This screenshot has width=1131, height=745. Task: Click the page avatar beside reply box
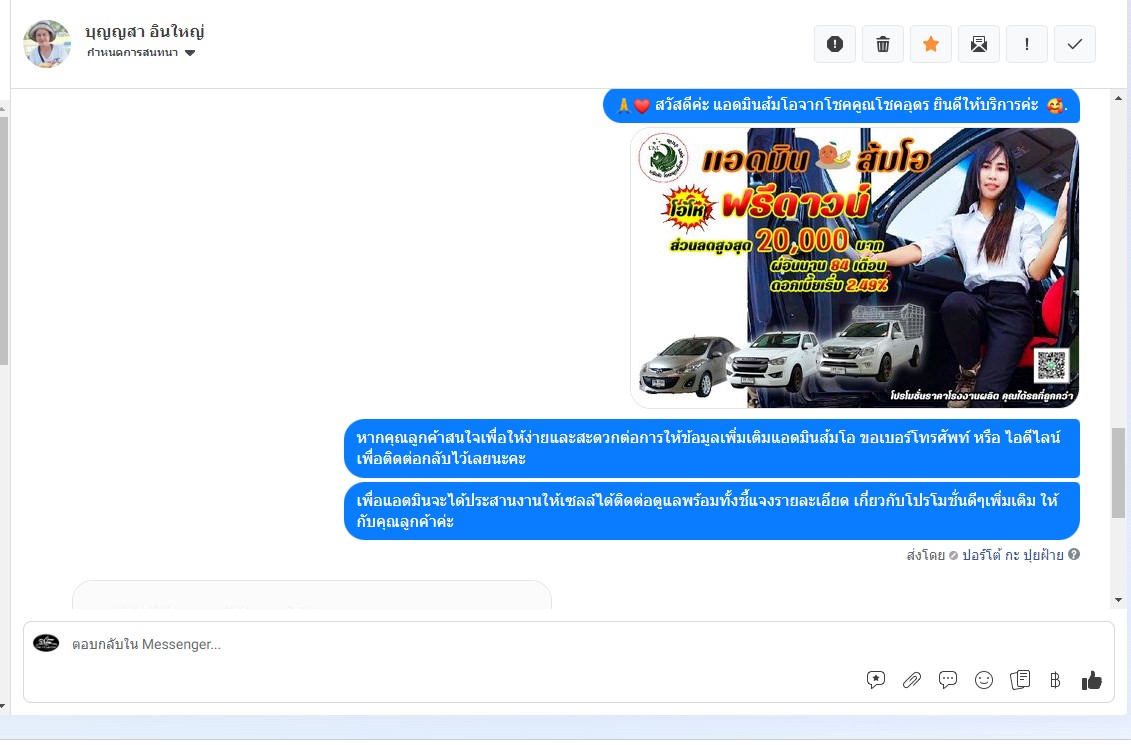pyautogui.click(x=46, y=643)
